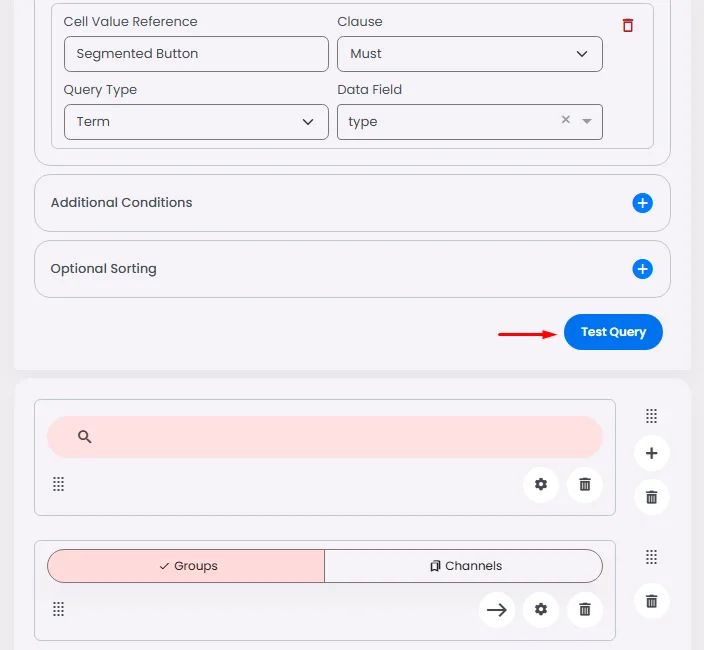Open the Clause dropdown showing Must
The width and height of the screenshot is (704, 650).
click(x=470, y=54)
